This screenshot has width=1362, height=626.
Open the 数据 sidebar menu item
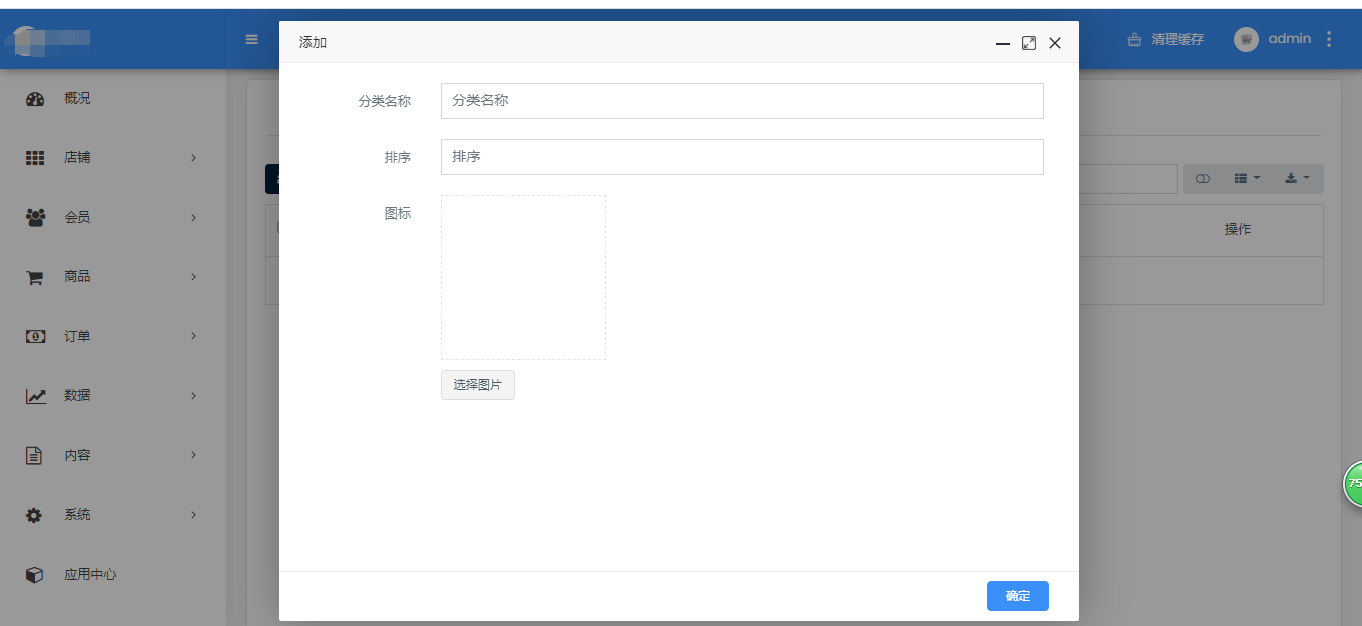[77, 396]
